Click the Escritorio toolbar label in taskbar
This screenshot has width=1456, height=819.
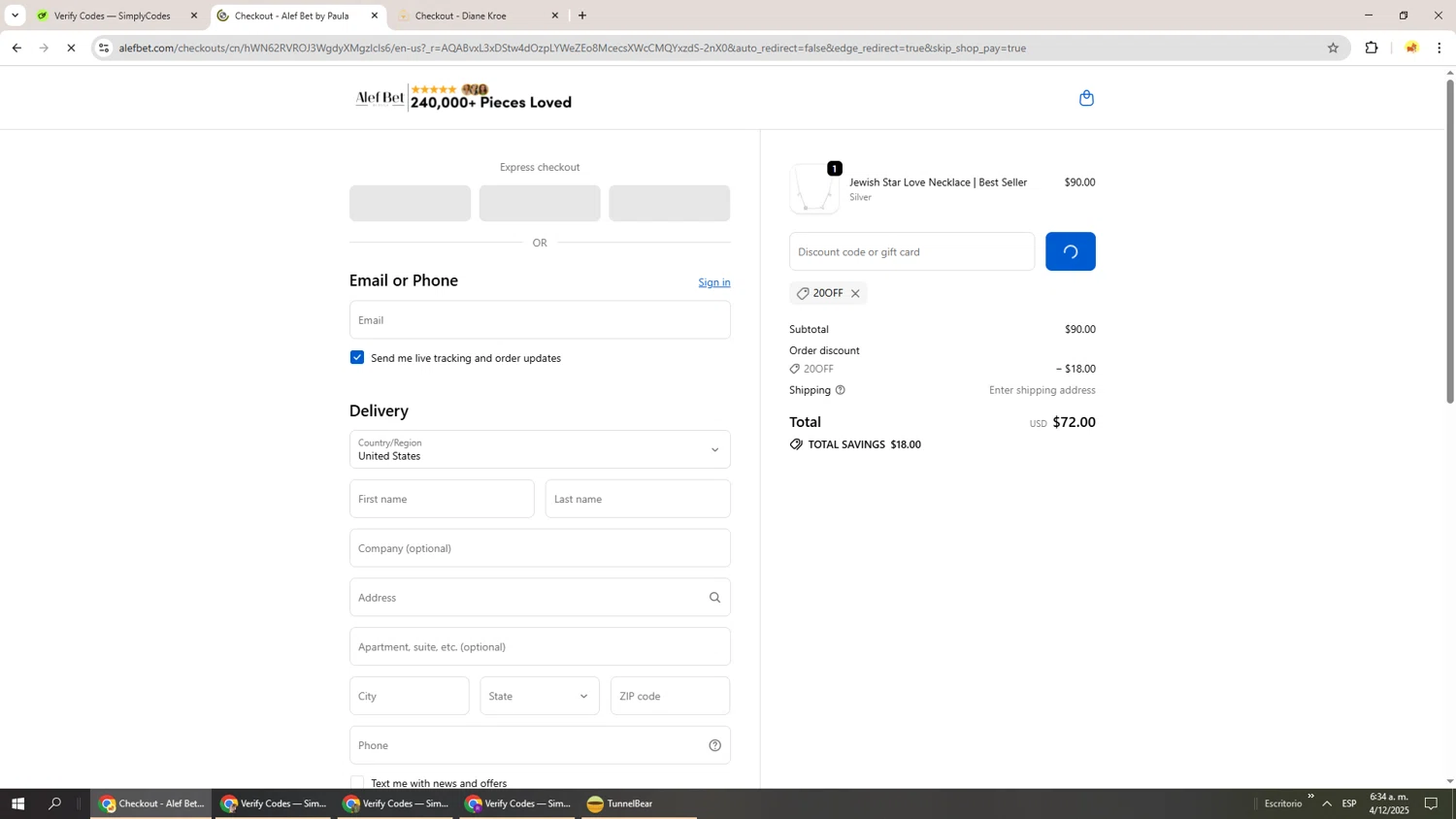pyautogui.click(x=1282, y=803)
